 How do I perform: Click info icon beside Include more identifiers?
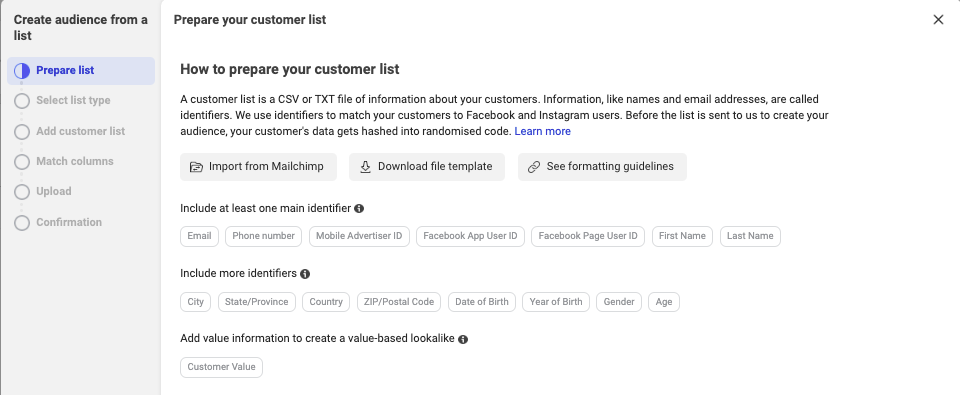pos(305,274)
